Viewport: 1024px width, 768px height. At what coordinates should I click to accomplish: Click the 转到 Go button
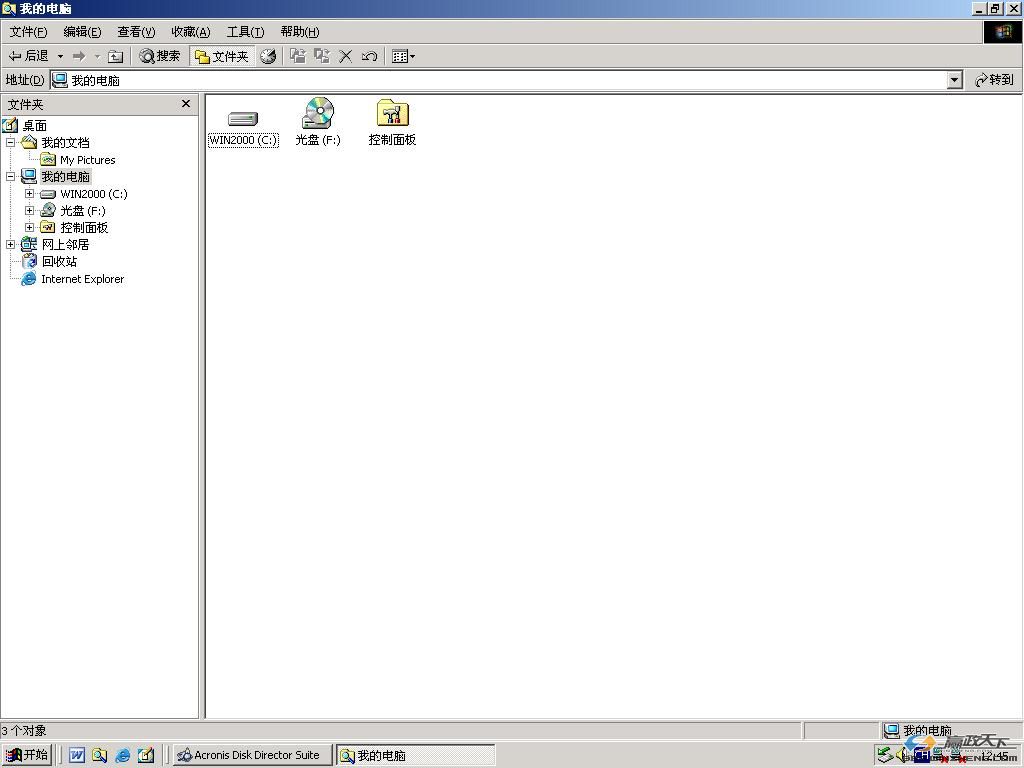click(x=994, y=80)
